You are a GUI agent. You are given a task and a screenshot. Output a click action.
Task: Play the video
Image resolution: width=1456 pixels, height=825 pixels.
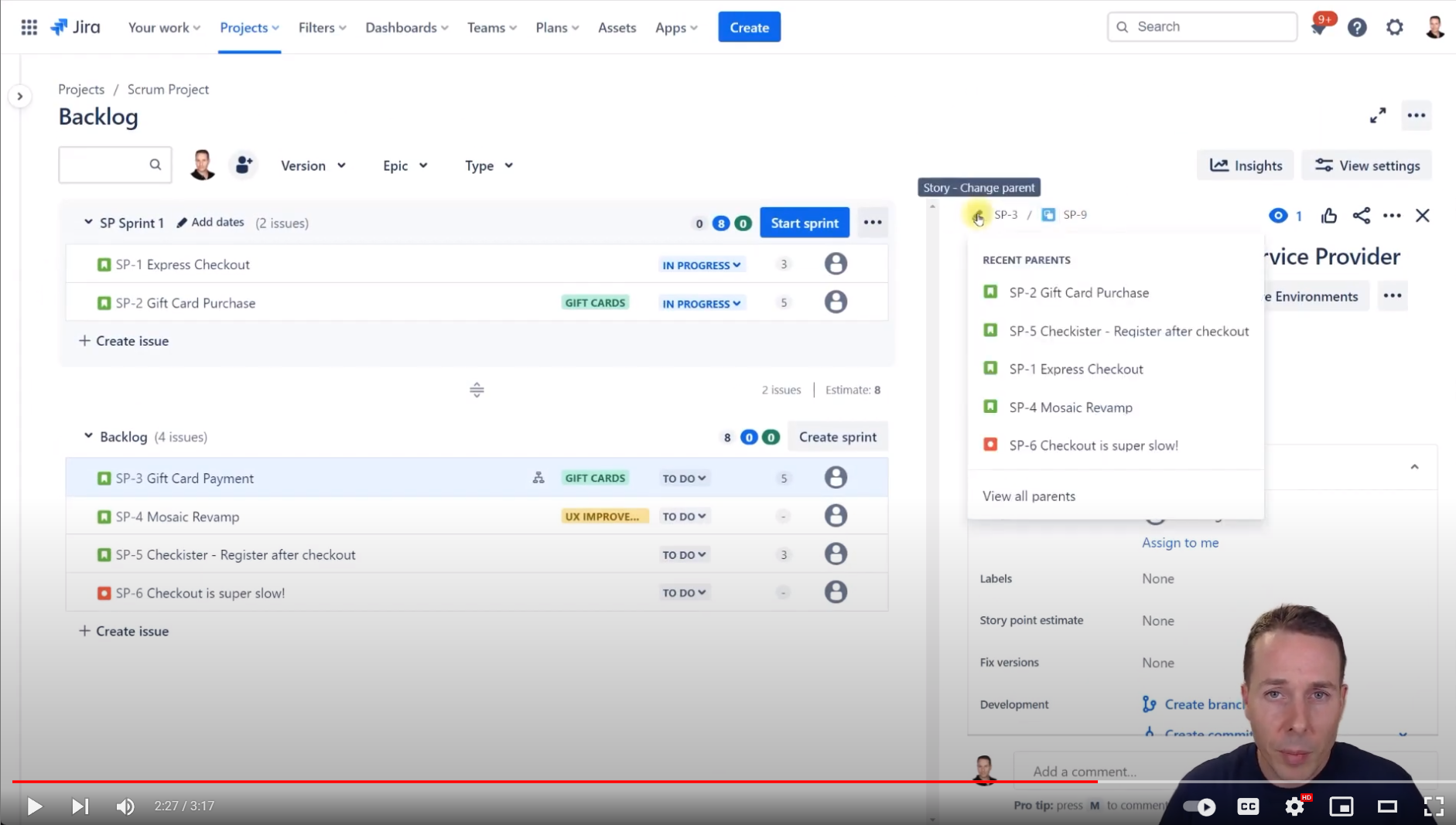click(34, 806)
